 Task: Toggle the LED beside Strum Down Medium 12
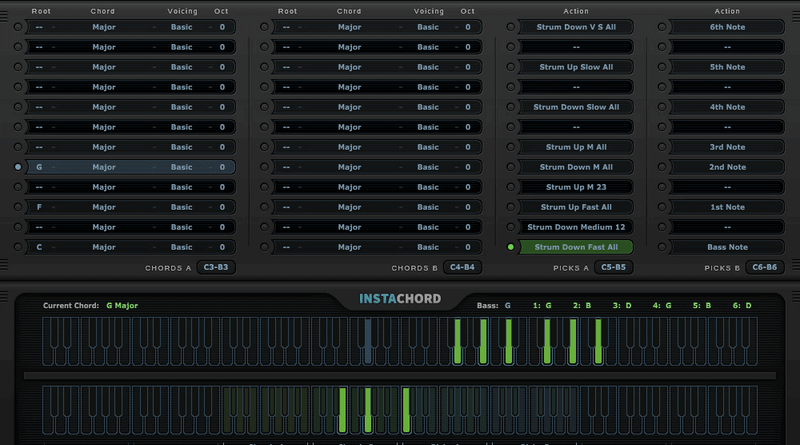(x=511, y=227)
